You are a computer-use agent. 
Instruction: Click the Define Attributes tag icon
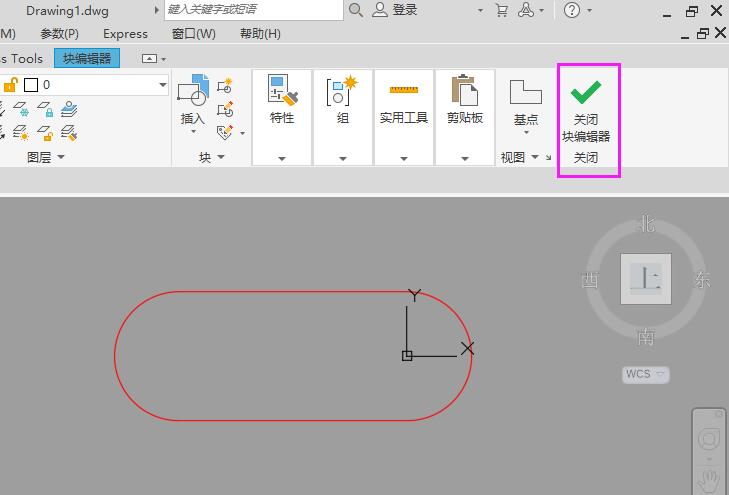225,132
